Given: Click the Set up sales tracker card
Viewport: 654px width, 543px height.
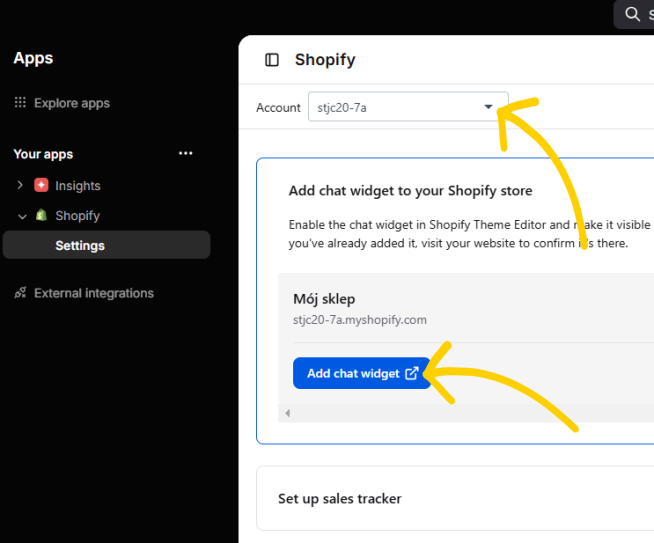Looking at the screenshot, I should [x=455, y=498].
